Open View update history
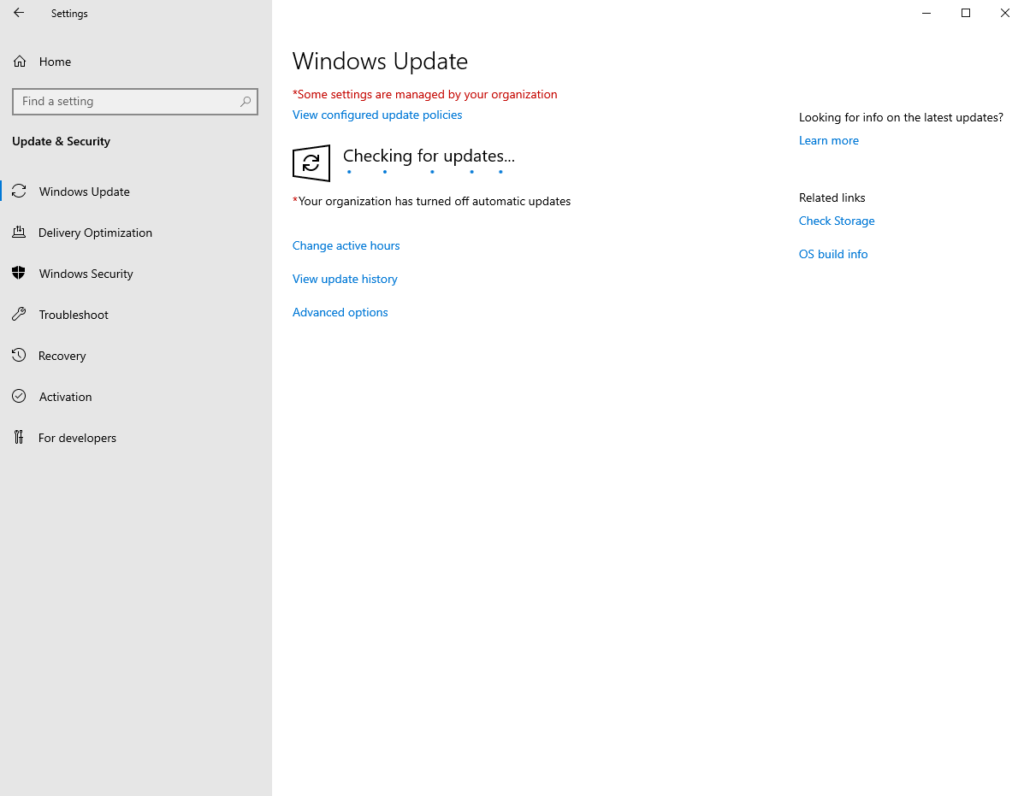Viewport: 1024px width, 796px height. tap(345, 279)
